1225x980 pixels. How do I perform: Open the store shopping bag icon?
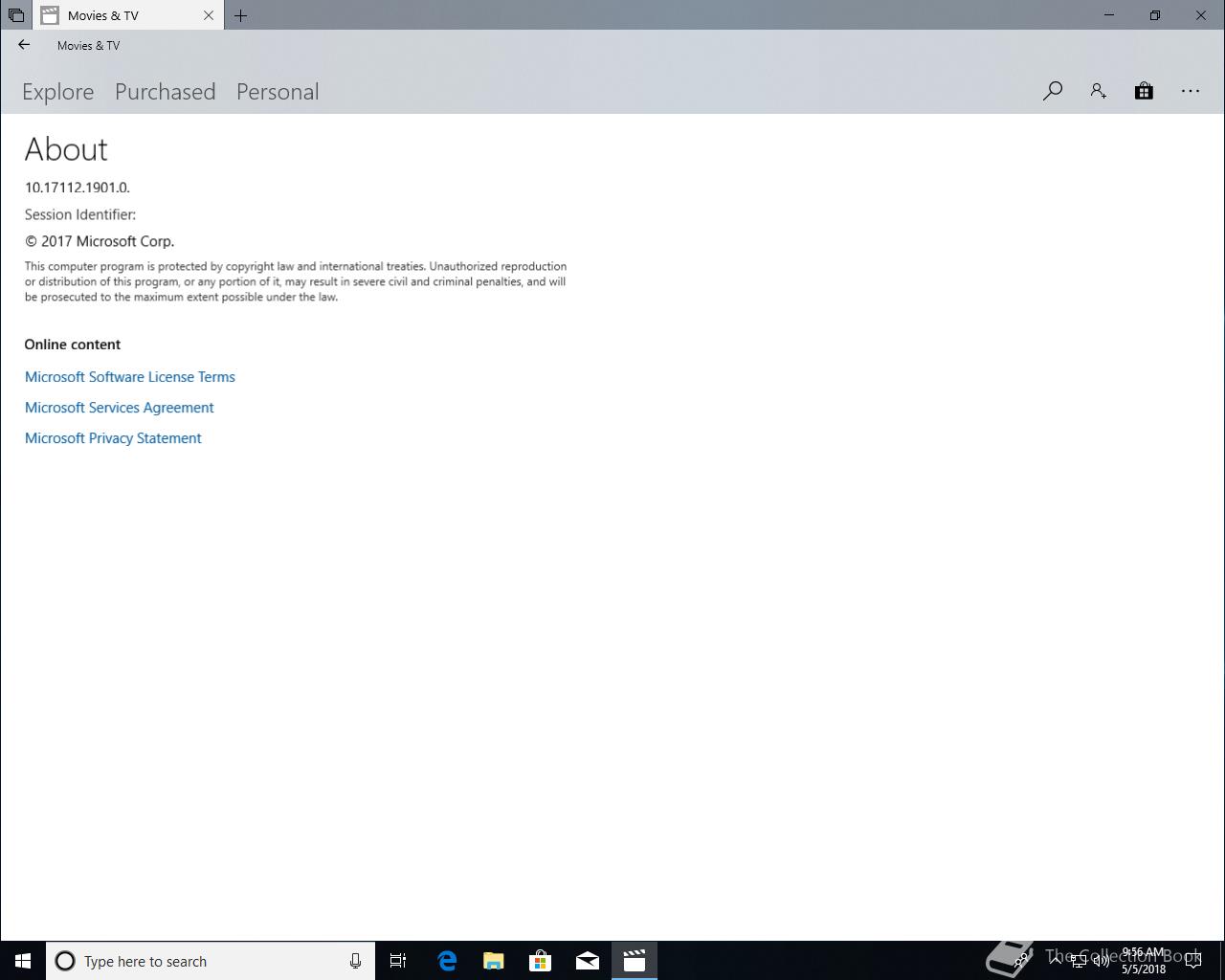[1144, 91]
